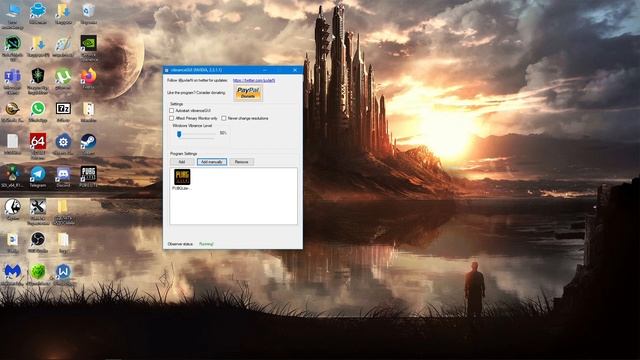Click the Remove button in Program Settings
This screenshot has width=640, height=360.
click(x=241, y=162)
